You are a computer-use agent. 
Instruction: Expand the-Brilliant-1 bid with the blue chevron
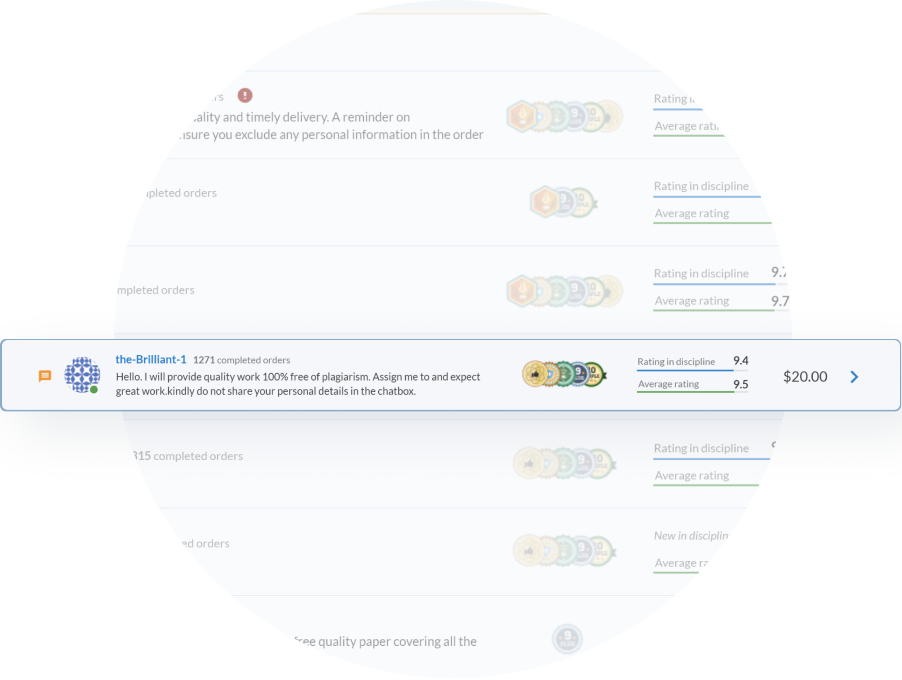(x=854, y=377)
